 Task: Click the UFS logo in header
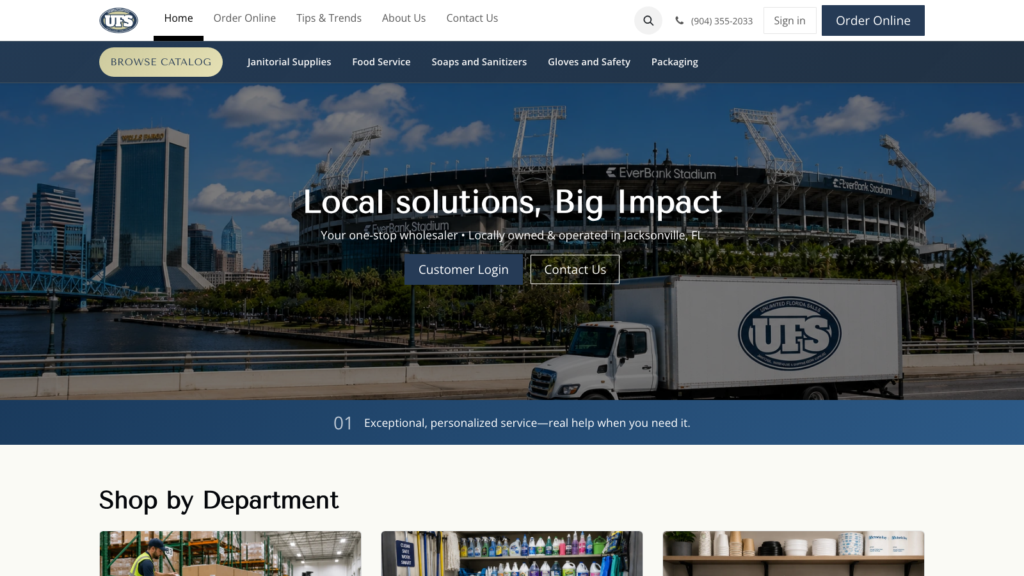click(x=118, y=20)
